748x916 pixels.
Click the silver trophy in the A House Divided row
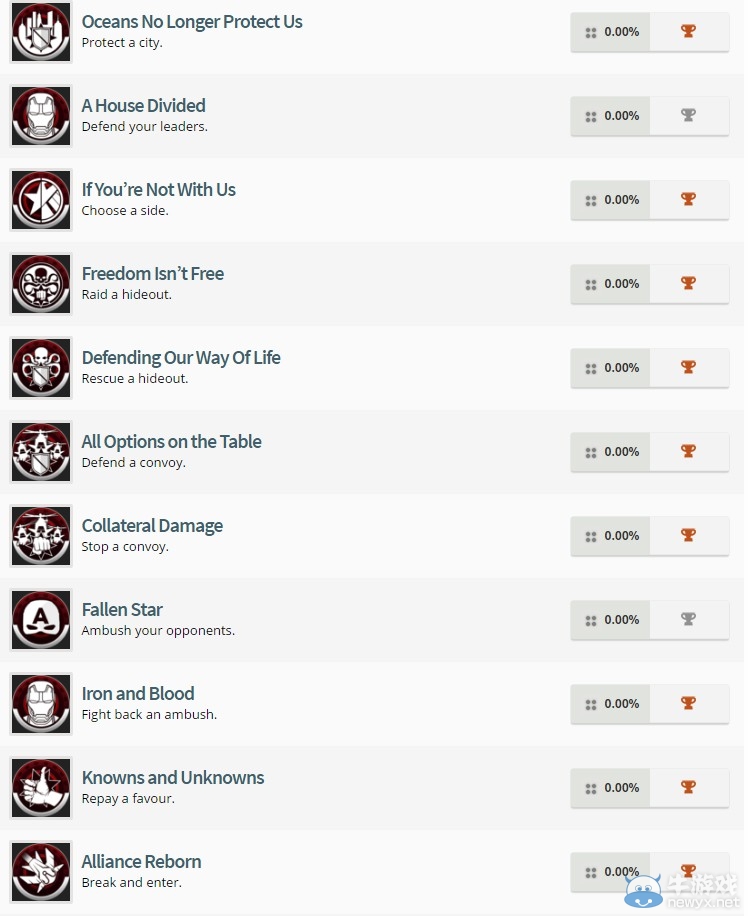688,115
